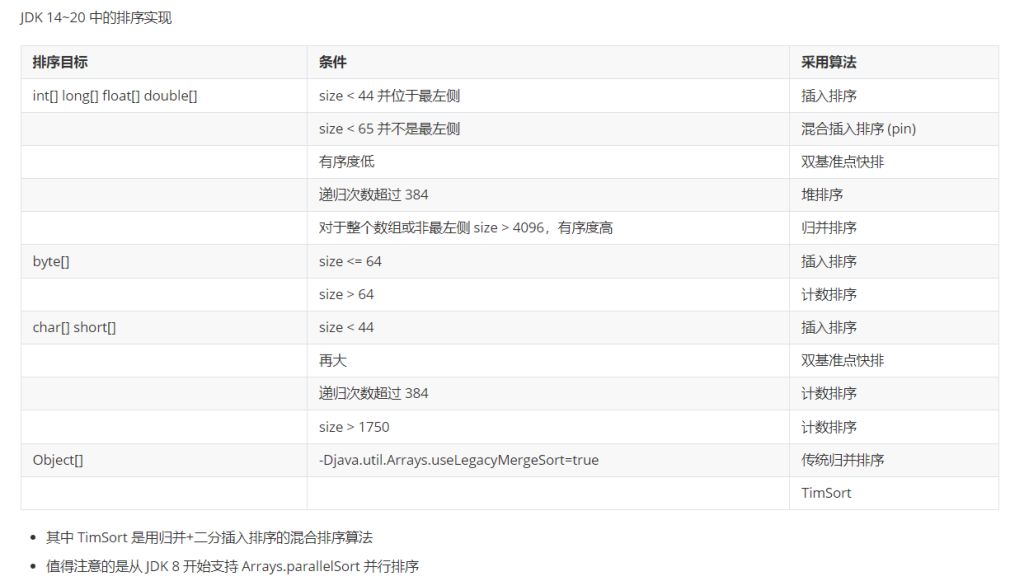Select the -Djava.util.Arrays.useLegacyMergeSort=true text
Viewport: 1024px width, 581px height.
point(458,460)
